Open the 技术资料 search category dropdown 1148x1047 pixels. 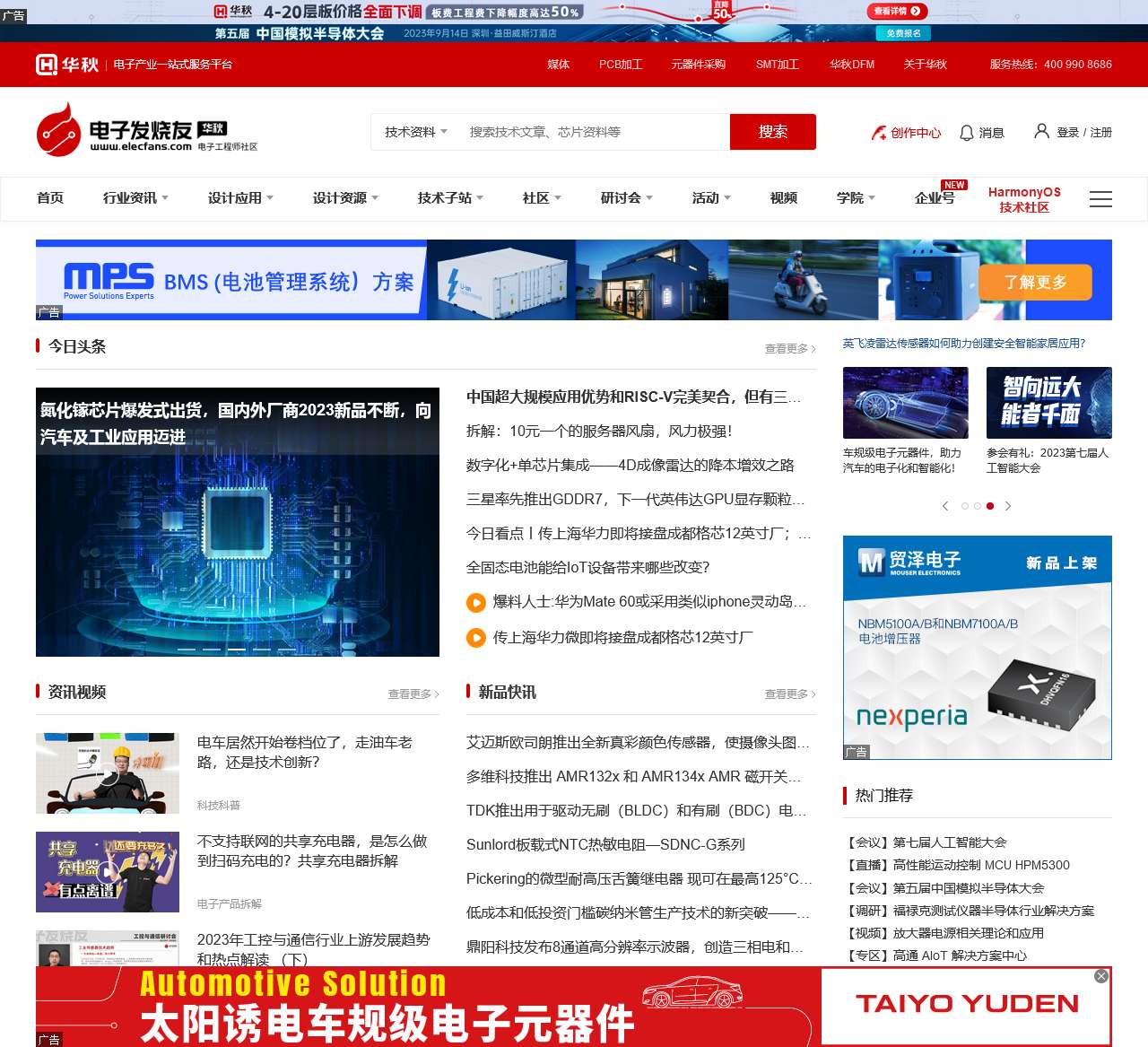pyautogui.click(x=416, y=132)
